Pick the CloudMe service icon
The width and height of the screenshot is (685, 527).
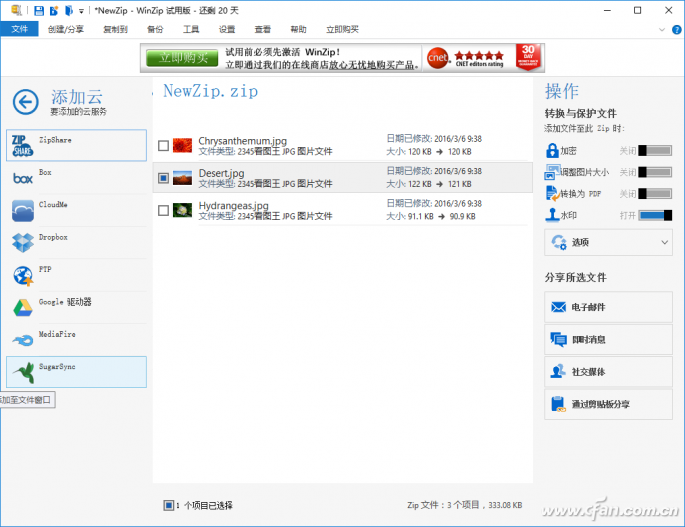(x=23, y=211)
